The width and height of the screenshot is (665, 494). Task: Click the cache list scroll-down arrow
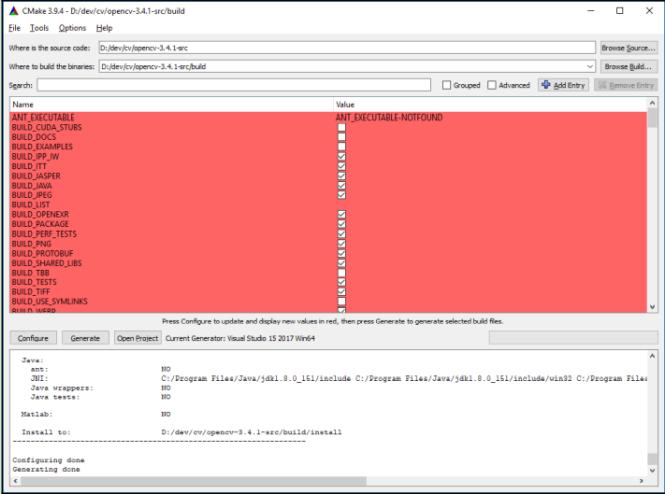tap(653, 307)
